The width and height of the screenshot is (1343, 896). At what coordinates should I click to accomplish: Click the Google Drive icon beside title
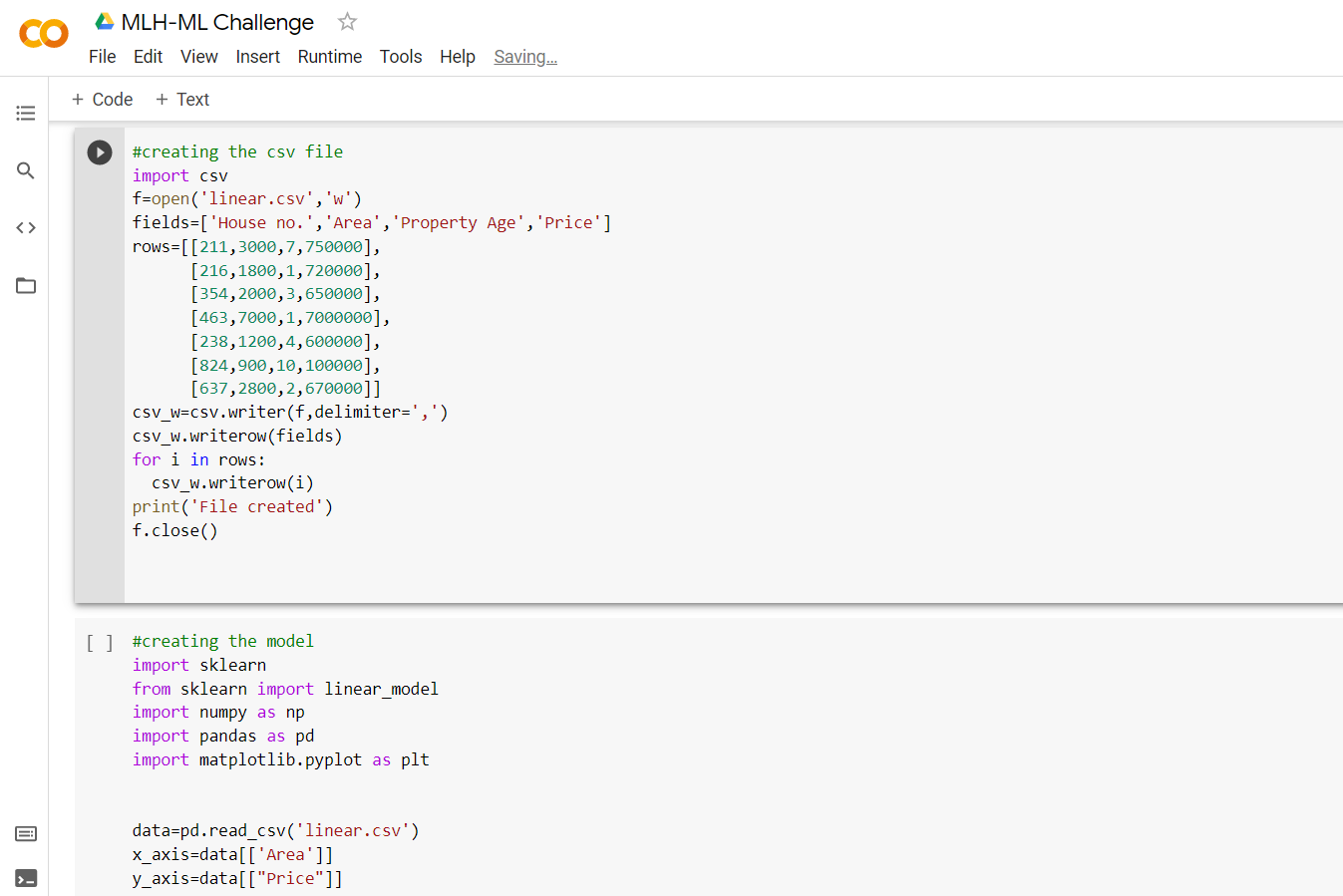point(104,21)
